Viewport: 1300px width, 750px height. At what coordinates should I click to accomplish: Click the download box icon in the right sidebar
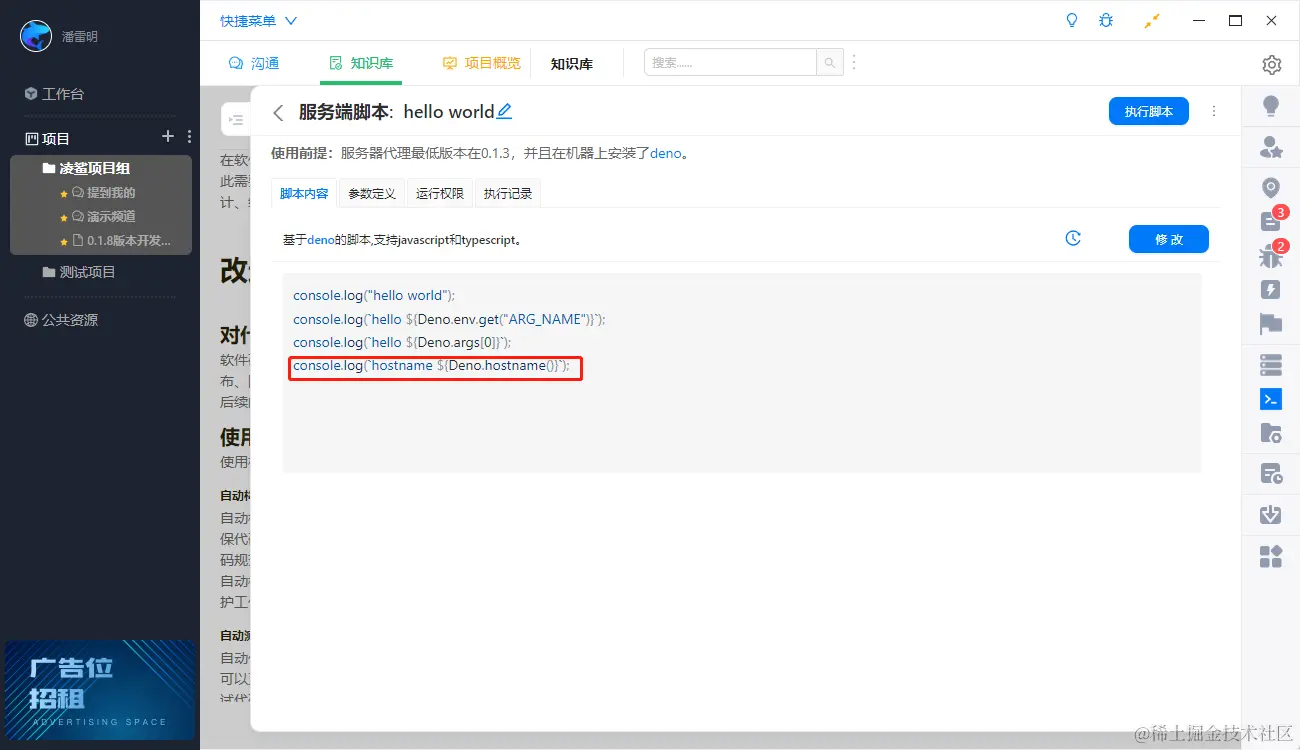tap(1271, 515)
